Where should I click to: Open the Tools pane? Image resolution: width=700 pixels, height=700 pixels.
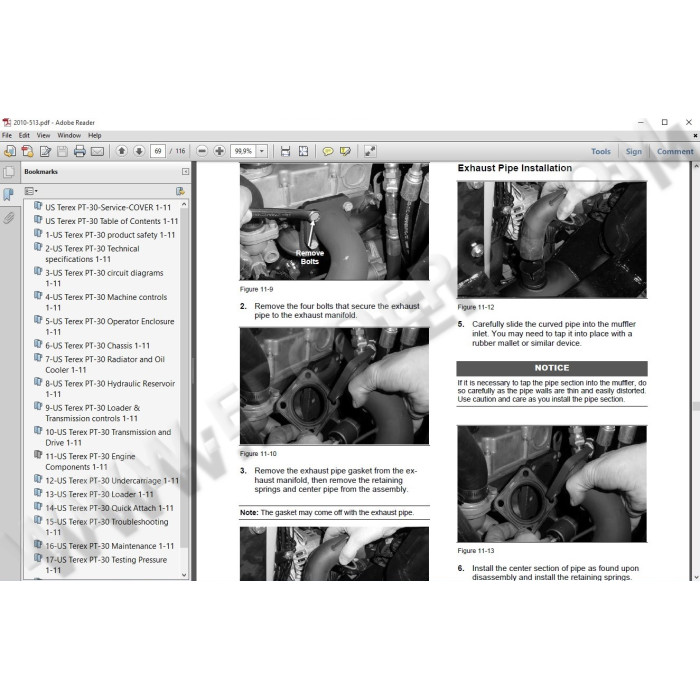click(x=601, y=151)
